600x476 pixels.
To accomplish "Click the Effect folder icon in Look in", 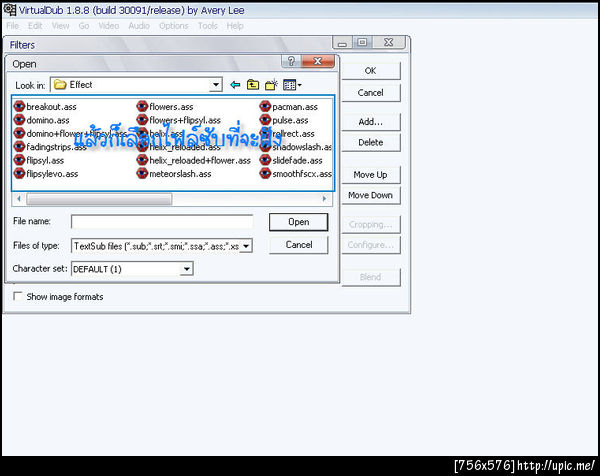I will pyautogui.click(x=60, y=85).
